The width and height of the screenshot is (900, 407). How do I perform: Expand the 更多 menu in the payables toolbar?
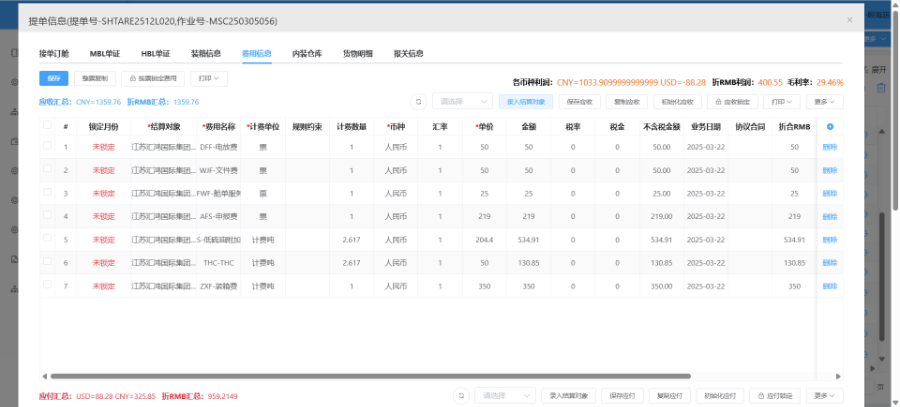[x=825, y=396]
